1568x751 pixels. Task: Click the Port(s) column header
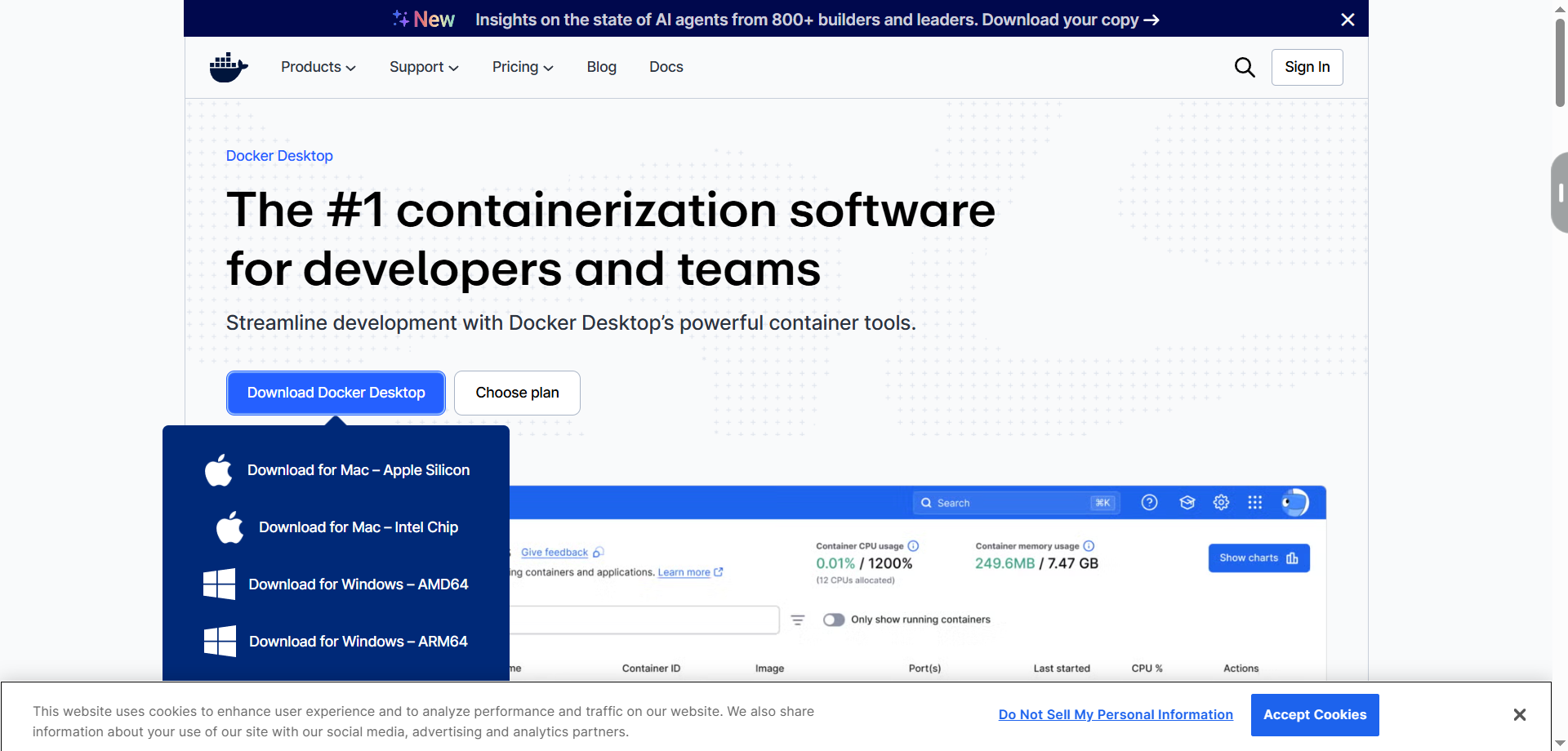924,669
